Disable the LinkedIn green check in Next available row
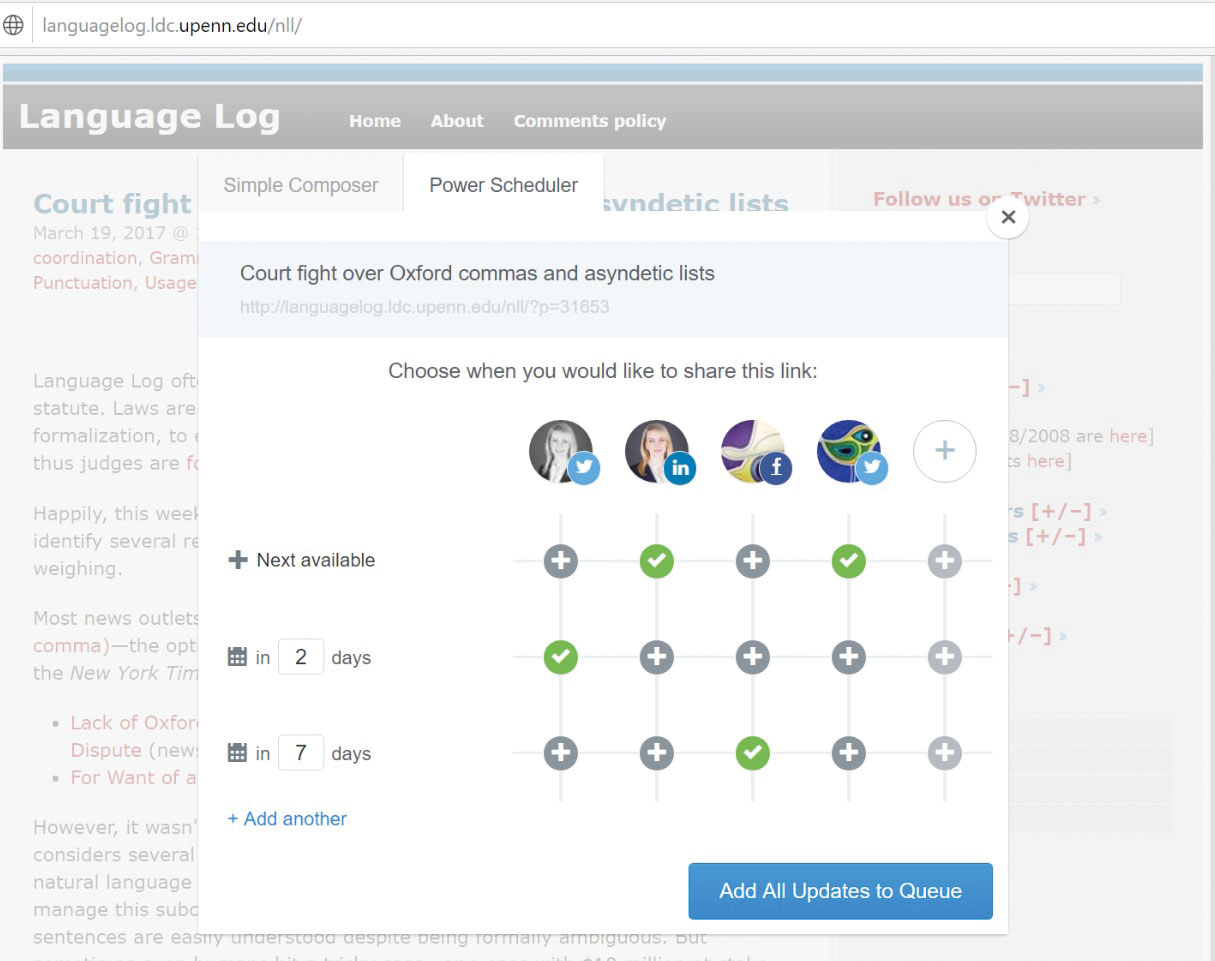 [x=656, y=561]
